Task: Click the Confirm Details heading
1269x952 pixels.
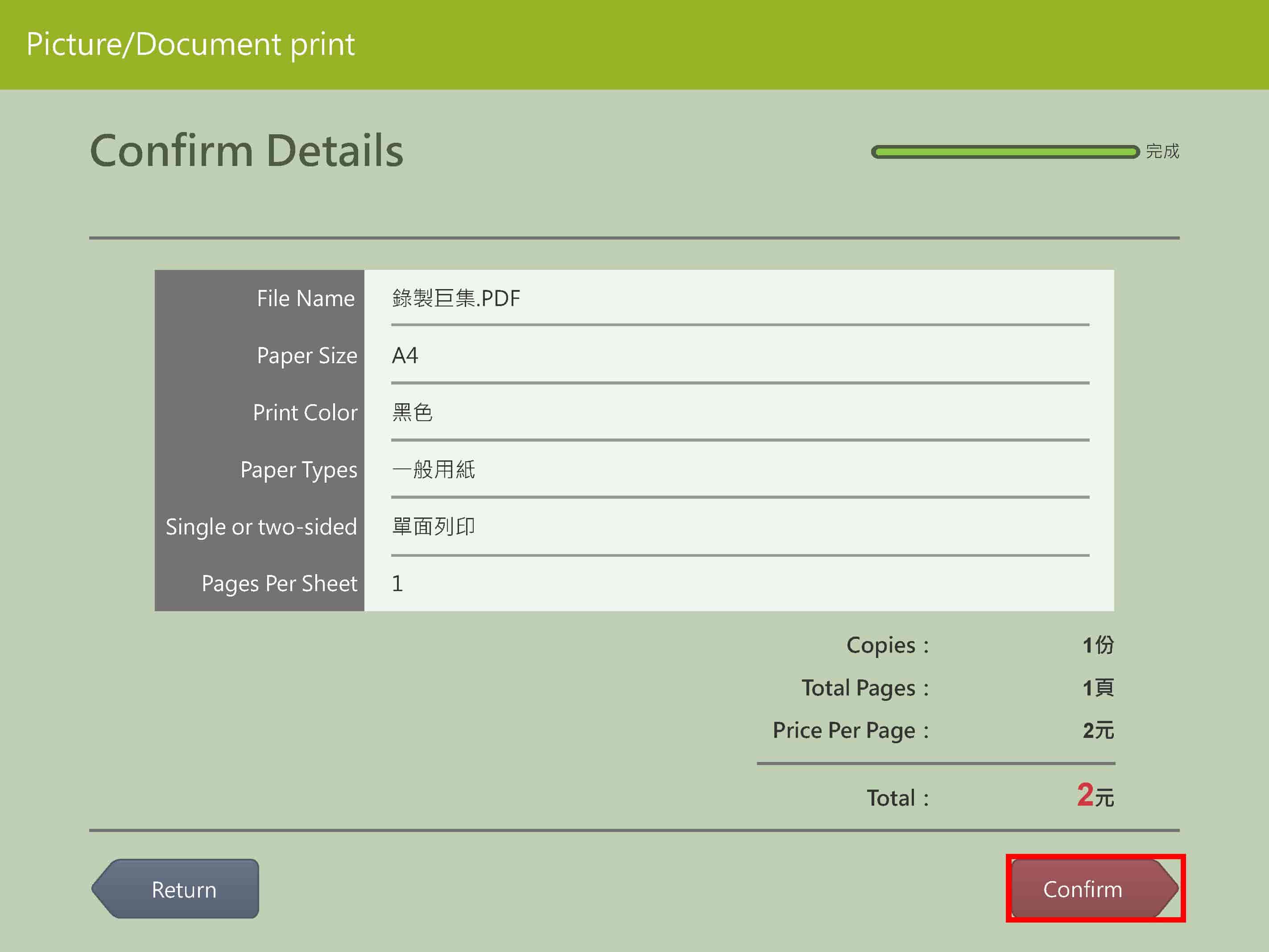Action: (247, 150)
